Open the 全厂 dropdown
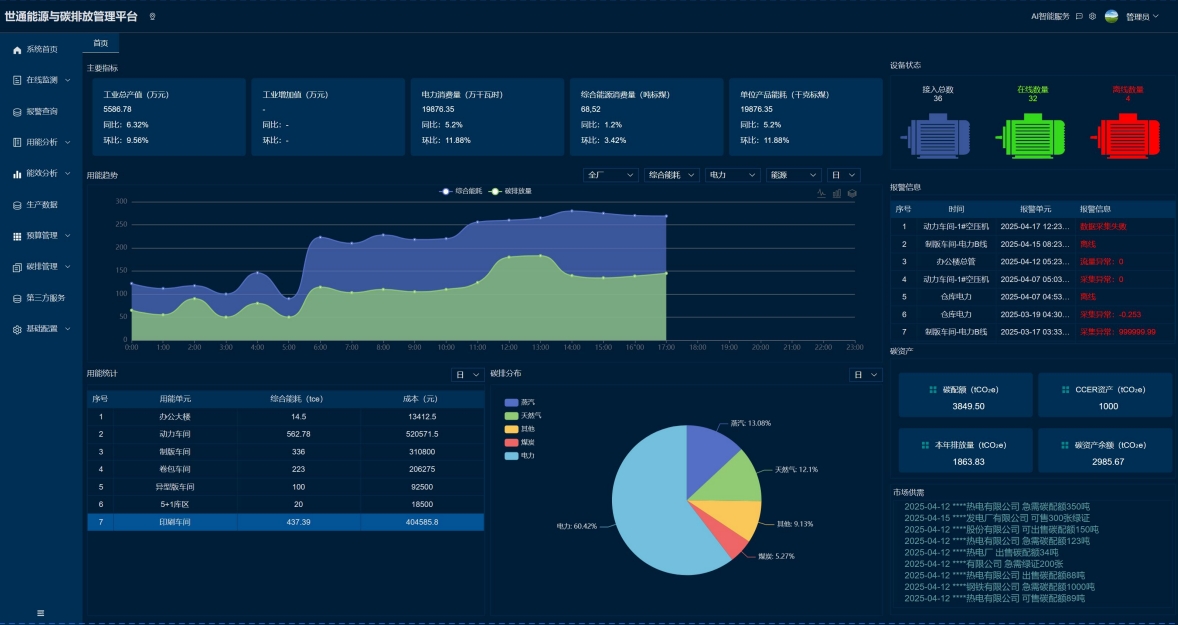Image resolution: width=1178 pixels, height=625 pixels. pyautogui.click(x=611, y=175)
